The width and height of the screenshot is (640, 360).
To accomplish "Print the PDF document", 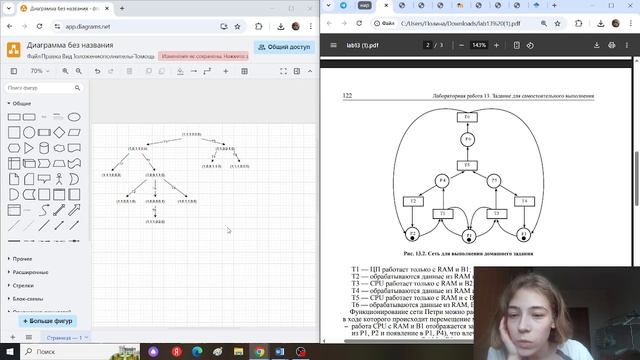I will 611,45.
